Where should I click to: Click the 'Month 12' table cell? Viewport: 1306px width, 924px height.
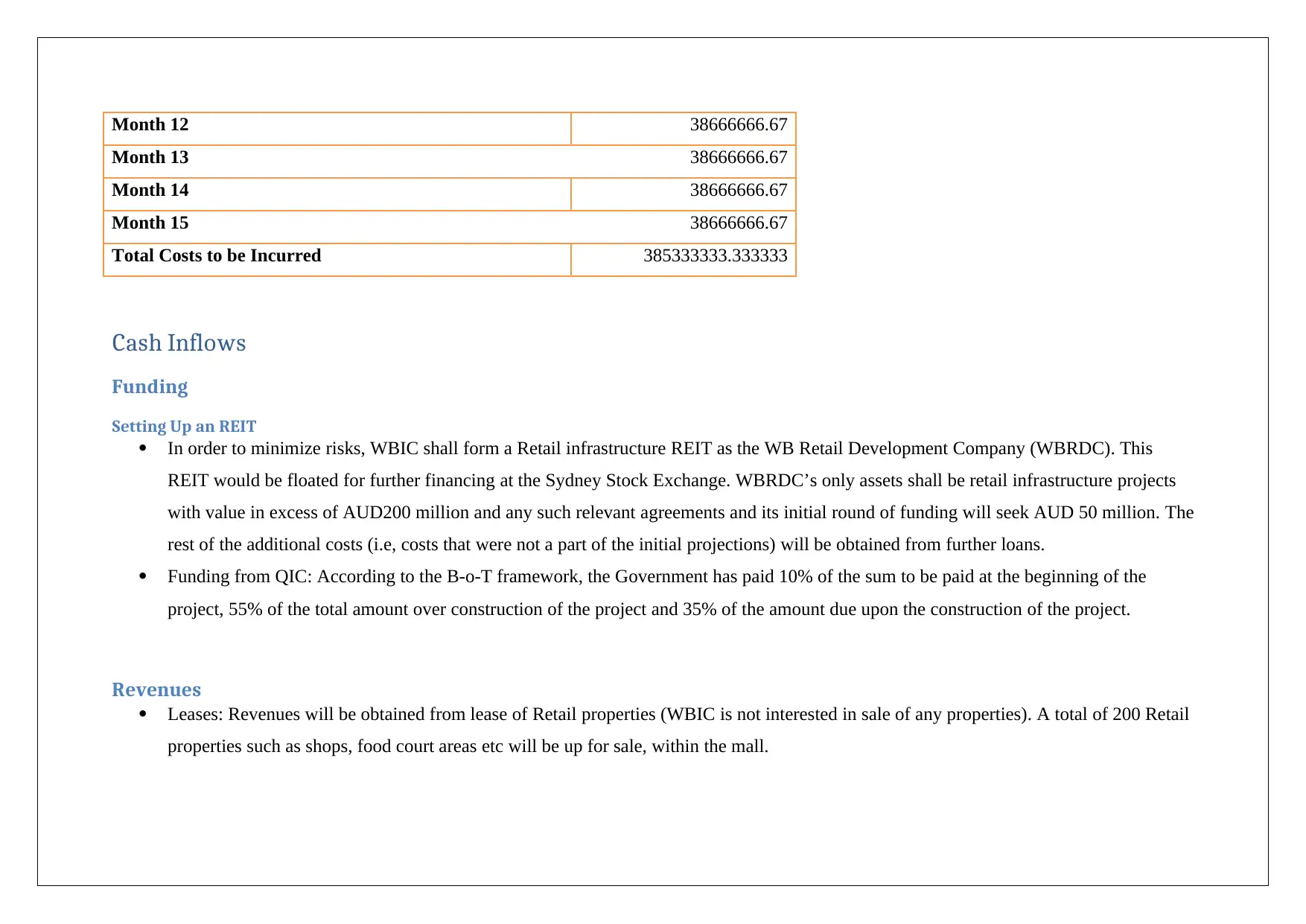point(337,129)
